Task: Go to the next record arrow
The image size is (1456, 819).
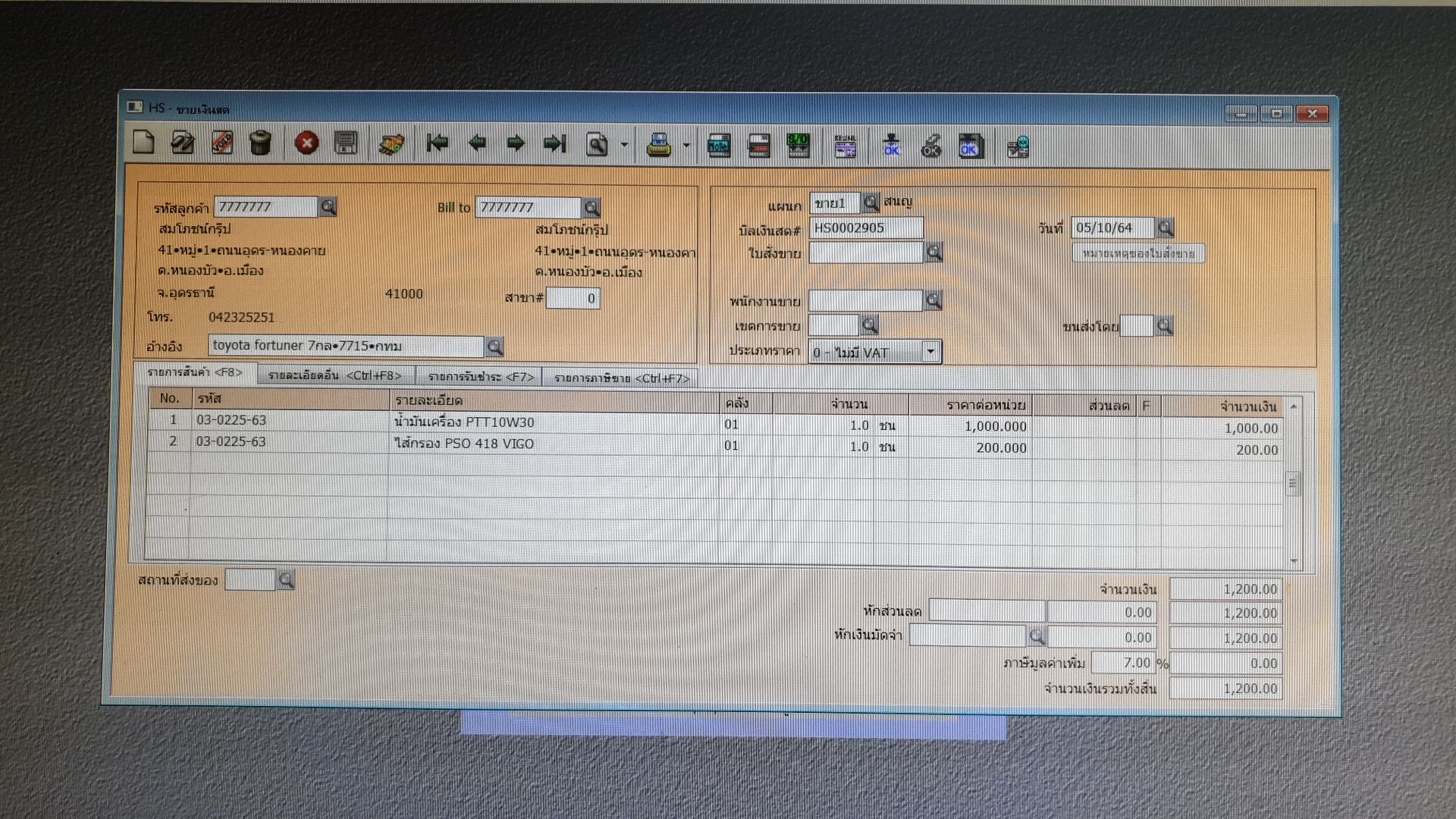Action: click(516, 143)
